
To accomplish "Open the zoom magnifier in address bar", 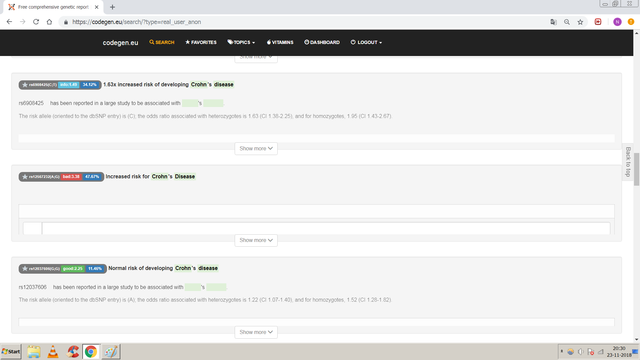I will coord(567,22).
